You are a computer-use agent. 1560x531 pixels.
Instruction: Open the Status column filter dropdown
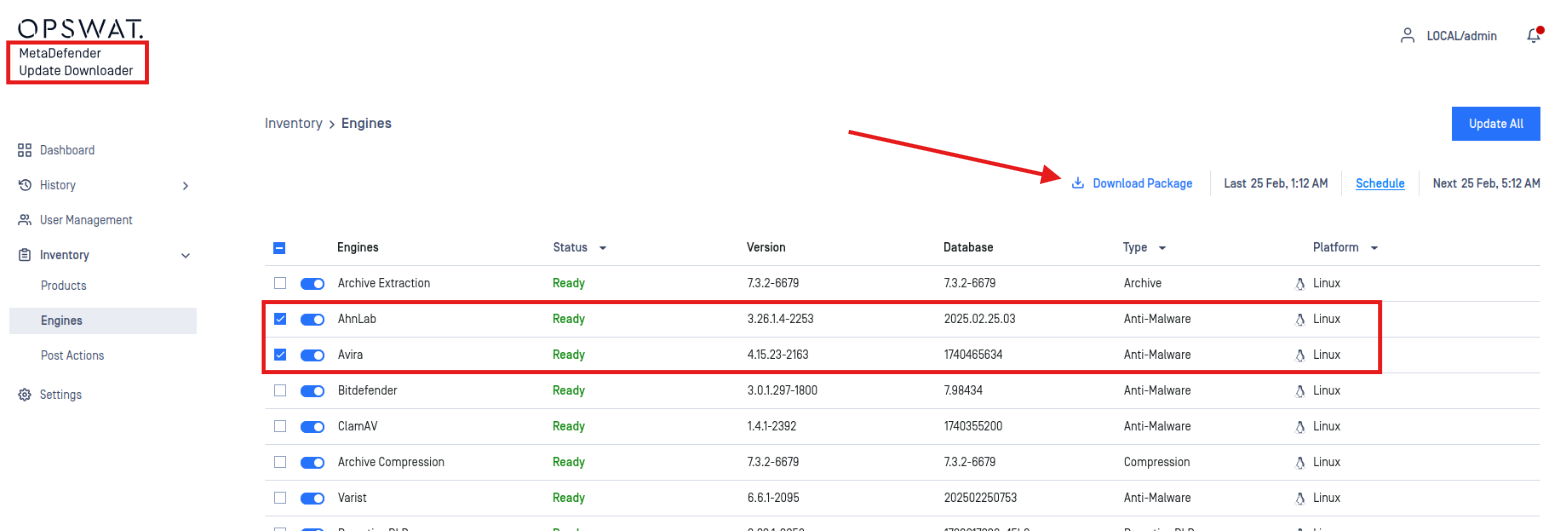[602, 248]
